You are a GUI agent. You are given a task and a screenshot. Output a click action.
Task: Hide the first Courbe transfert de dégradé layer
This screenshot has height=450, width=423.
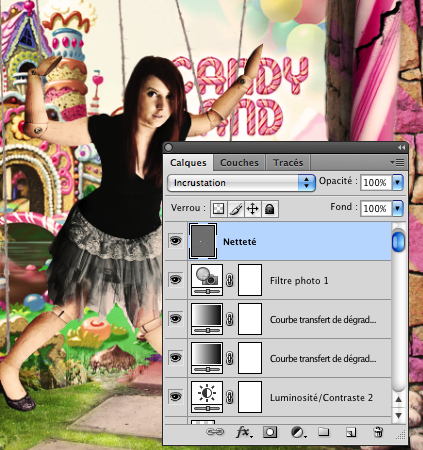176,319
